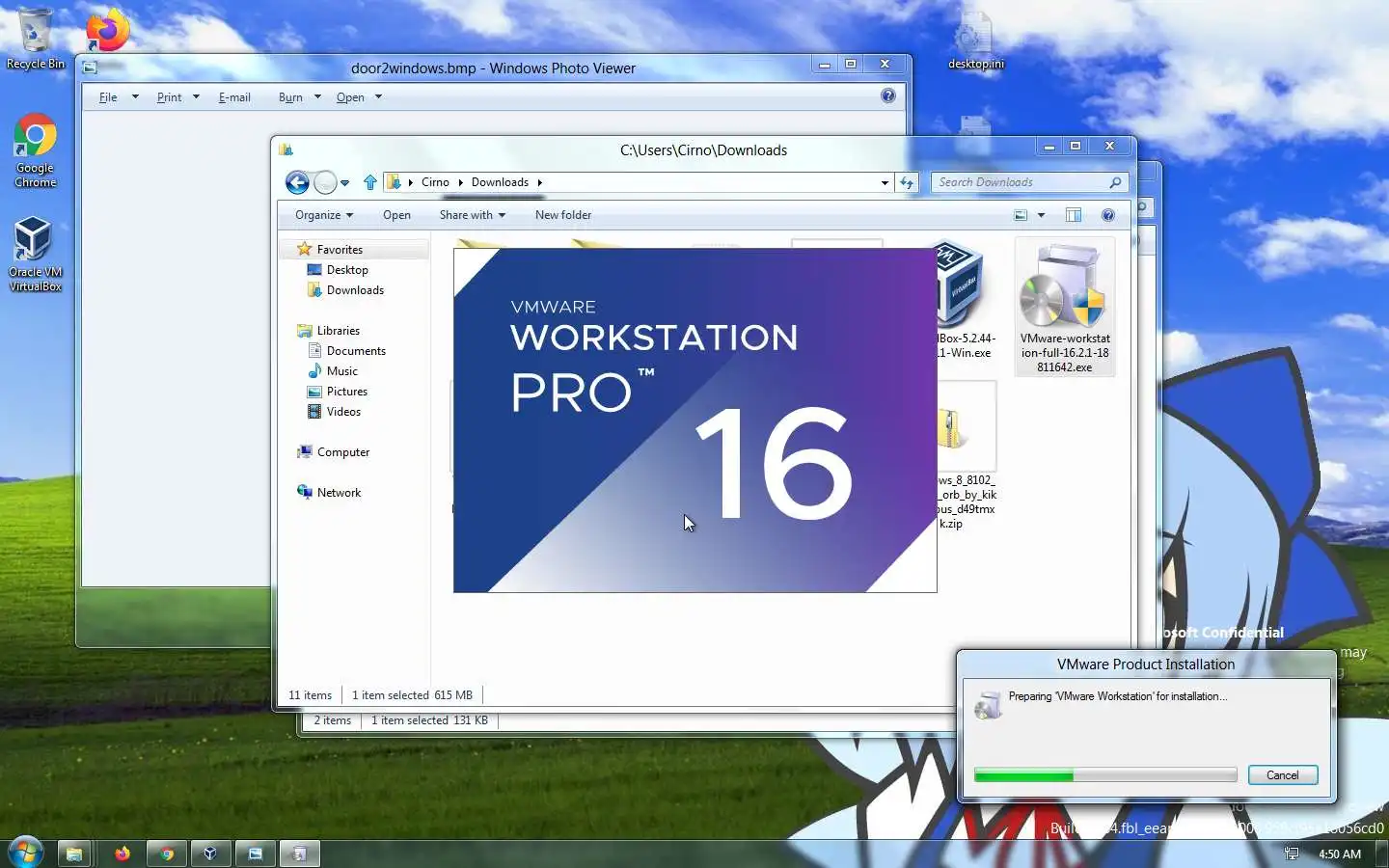Click the network icon in system tray

coord(1292,854)
